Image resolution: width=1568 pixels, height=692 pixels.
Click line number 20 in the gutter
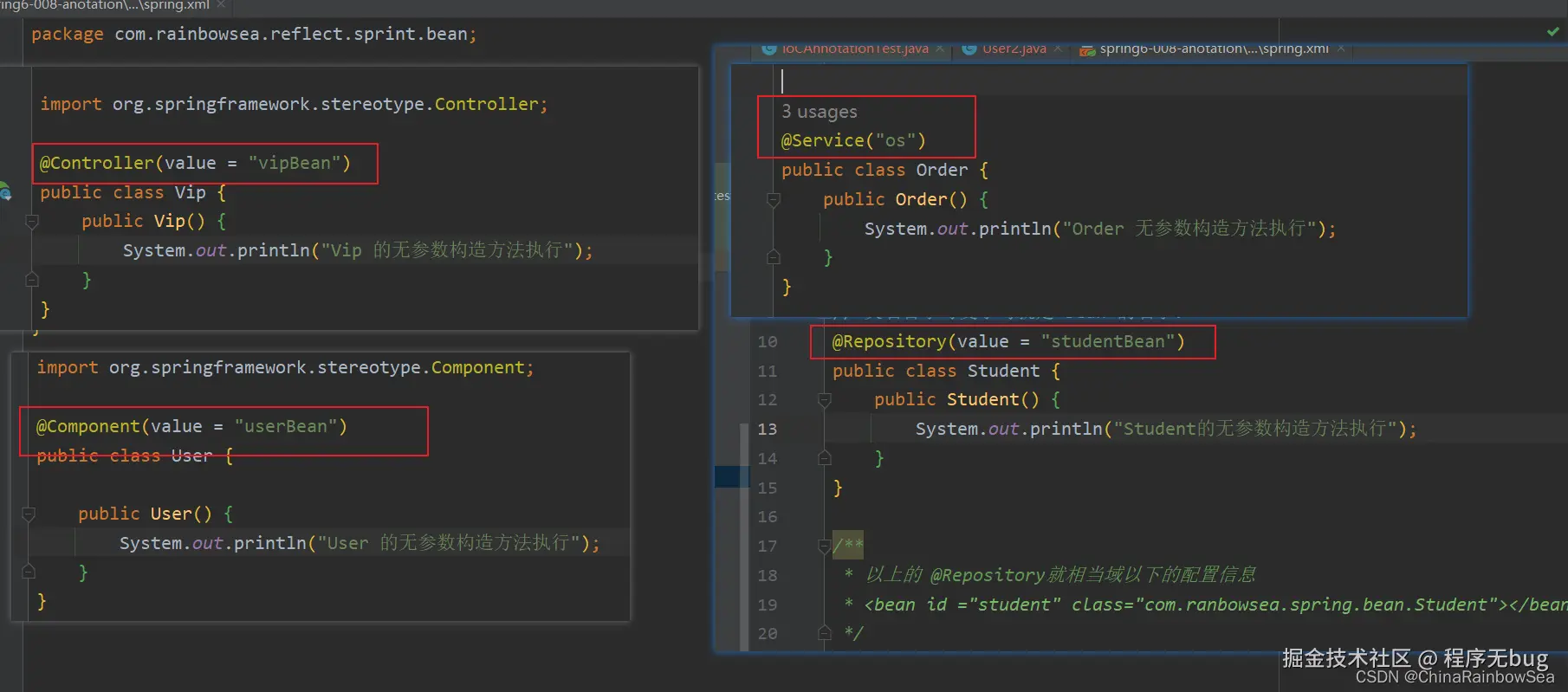point(768,633)
